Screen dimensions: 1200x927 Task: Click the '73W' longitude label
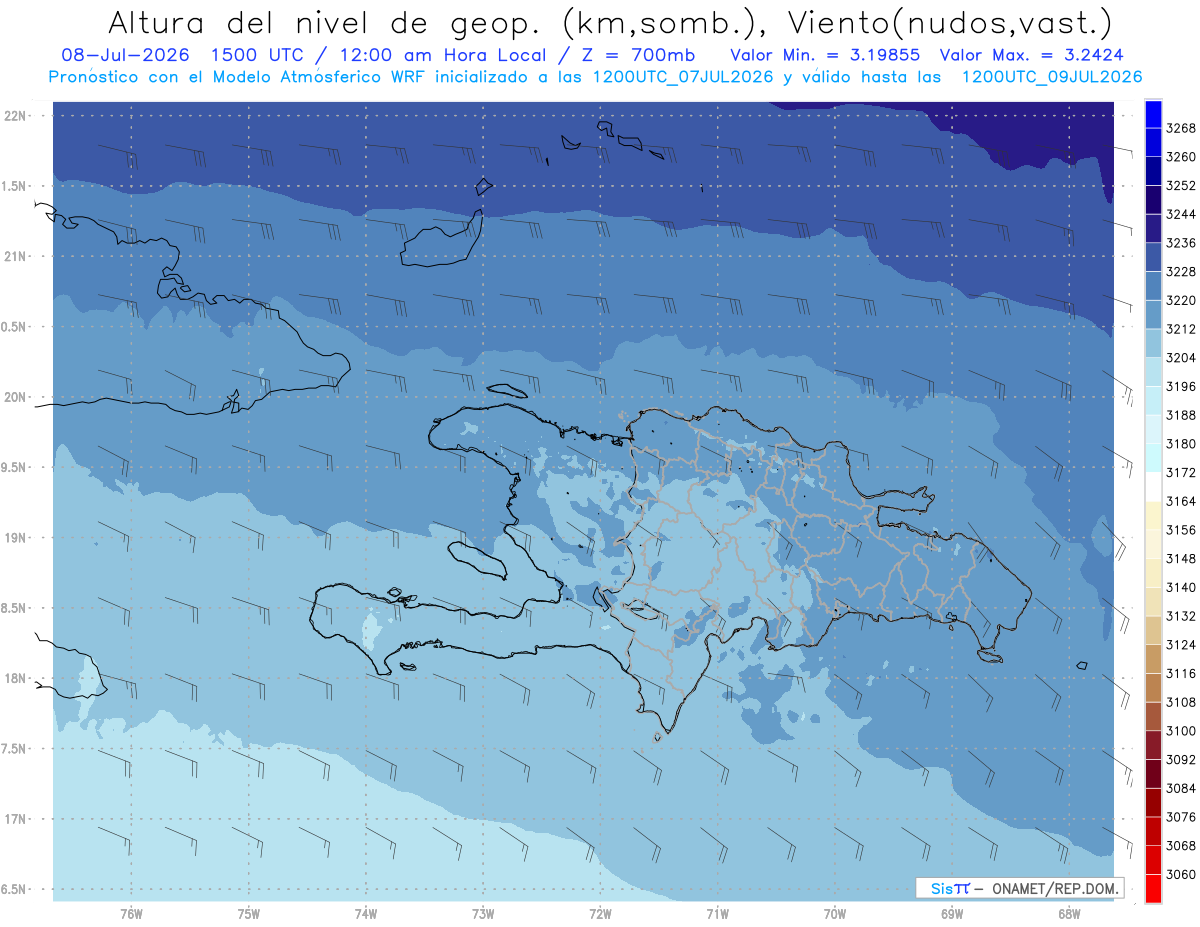pos(483,914)
